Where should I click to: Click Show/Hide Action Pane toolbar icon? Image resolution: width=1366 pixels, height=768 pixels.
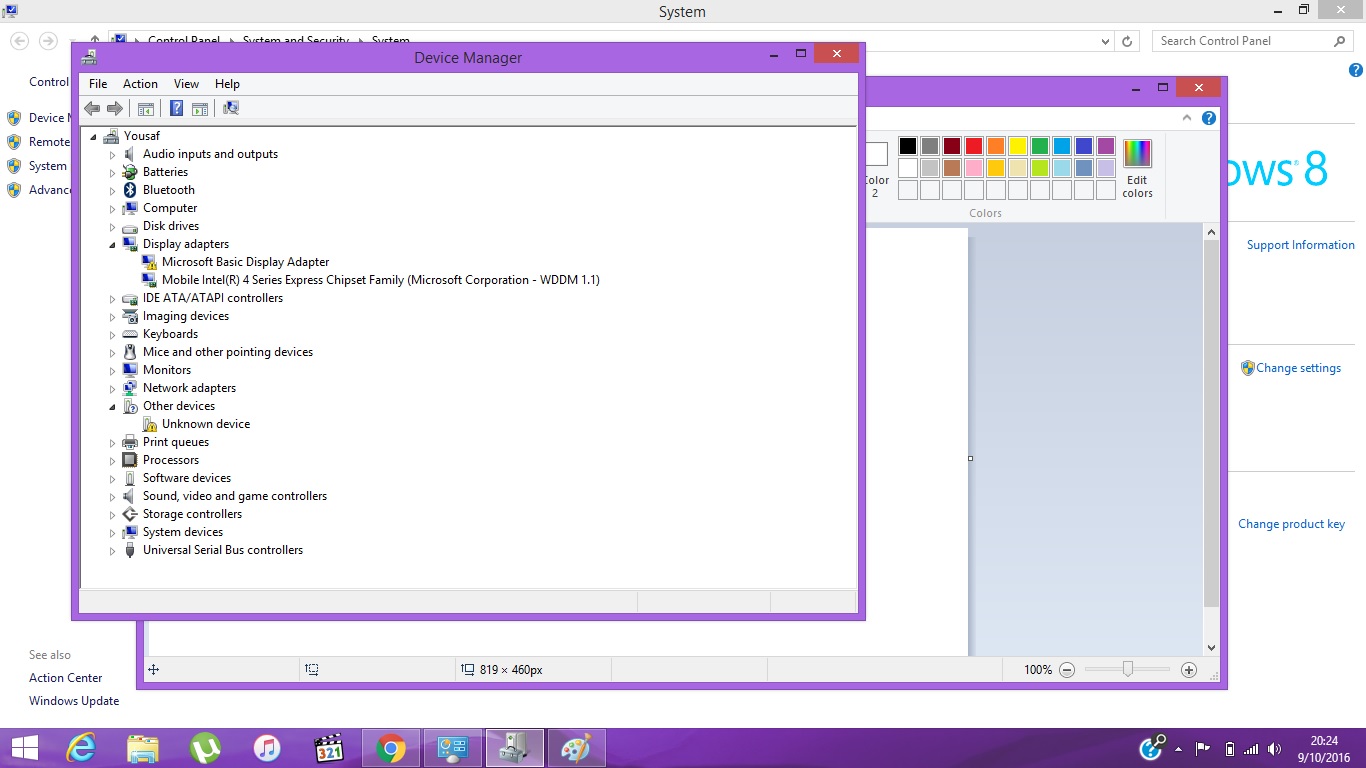click(199, 108)
